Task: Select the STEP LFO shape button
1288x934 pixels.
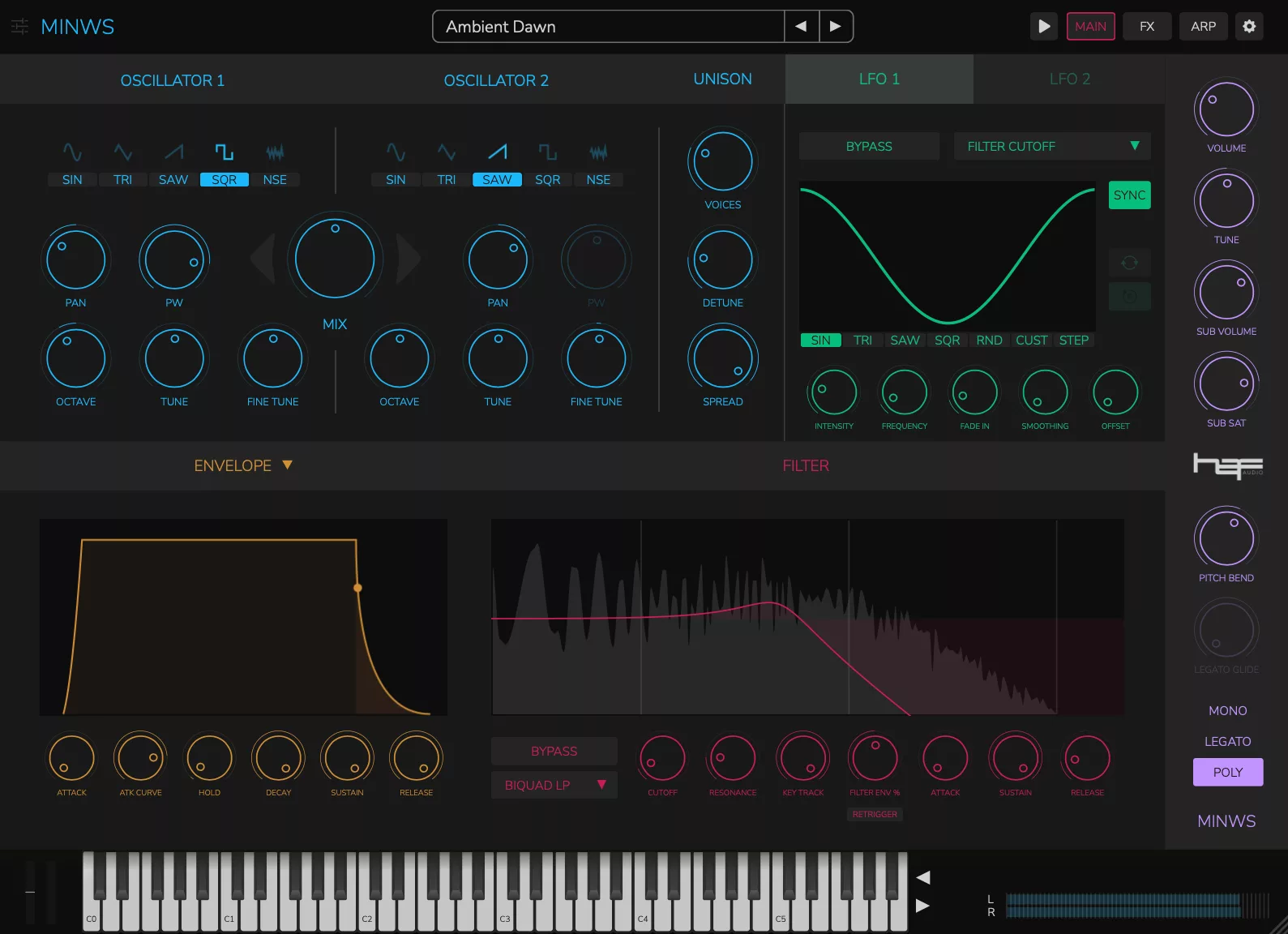Action: pyautogui.click(x=1073, y=341)
